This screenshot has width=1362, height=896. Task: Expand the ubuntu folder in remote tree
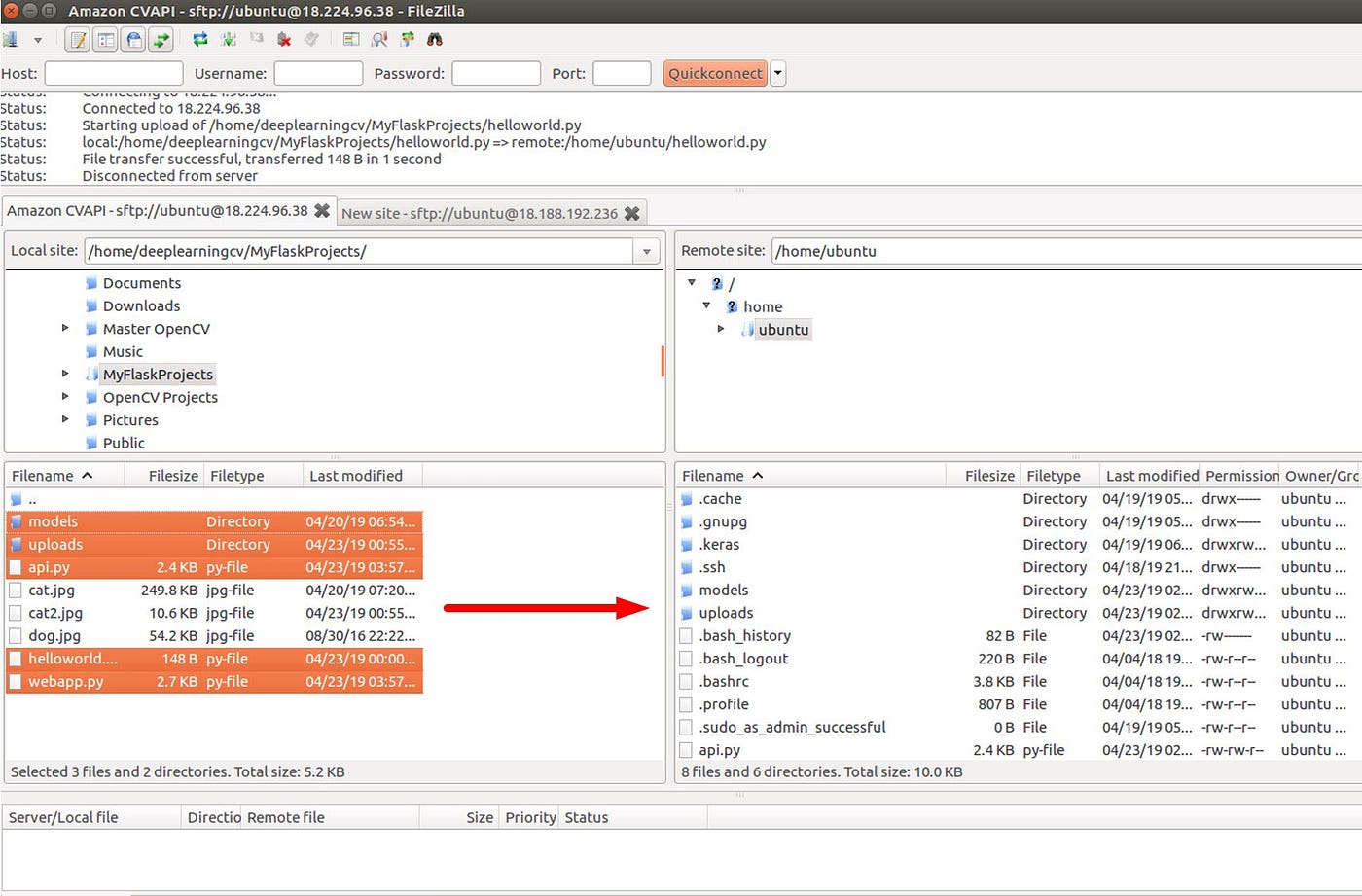click(721, 329)
